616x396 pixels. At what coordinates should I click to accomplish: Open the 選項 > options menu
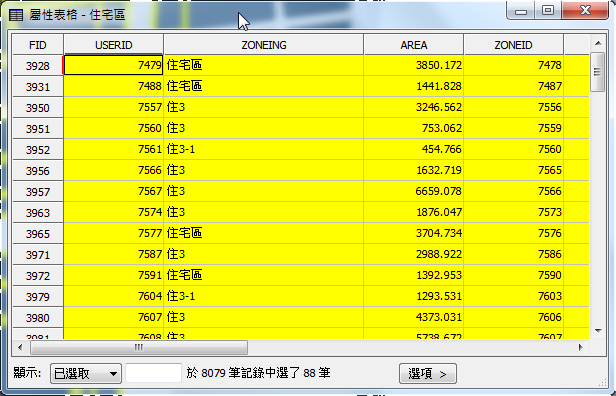[428, 374]
